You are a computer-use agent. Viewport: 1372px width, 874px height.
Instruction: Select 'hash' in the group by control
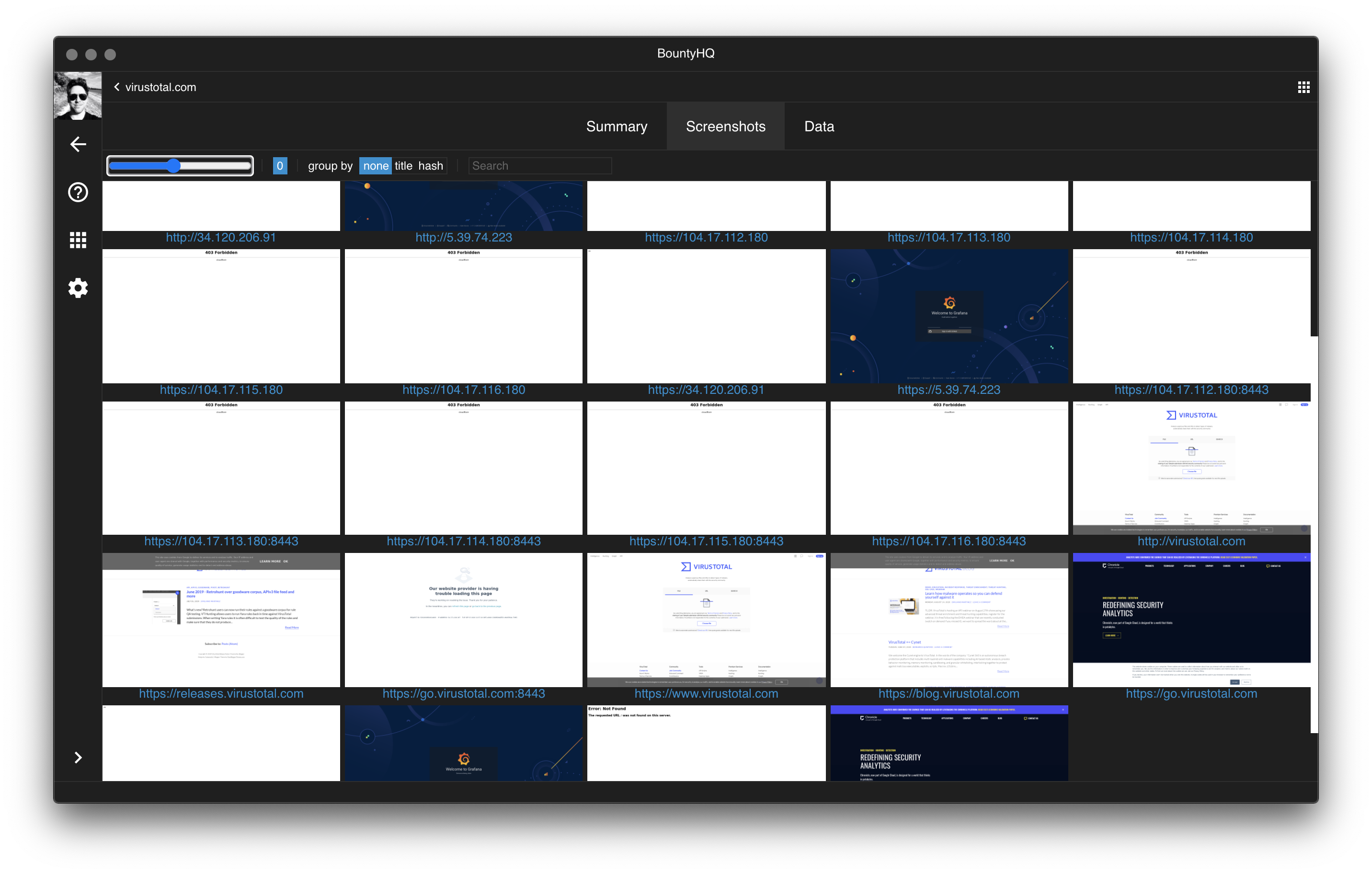pos(431,166)
